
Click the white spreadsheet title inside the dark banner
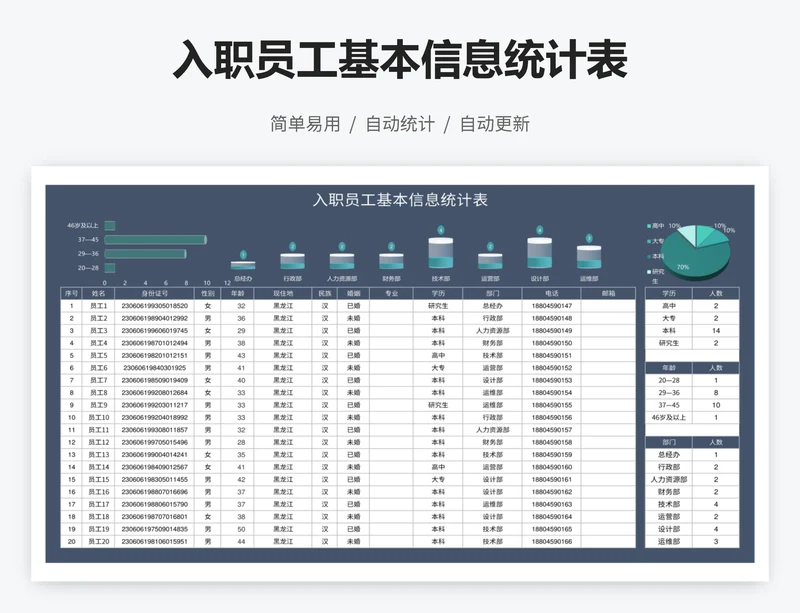pos(400,200)
